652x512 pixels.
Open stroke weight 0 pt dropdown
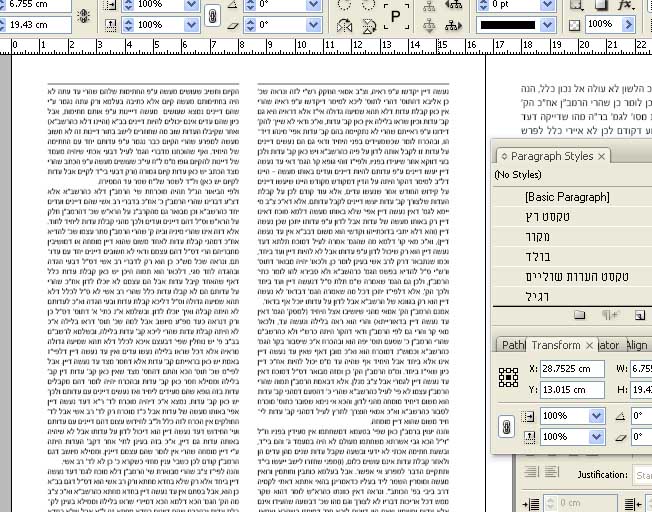(548, 4)
